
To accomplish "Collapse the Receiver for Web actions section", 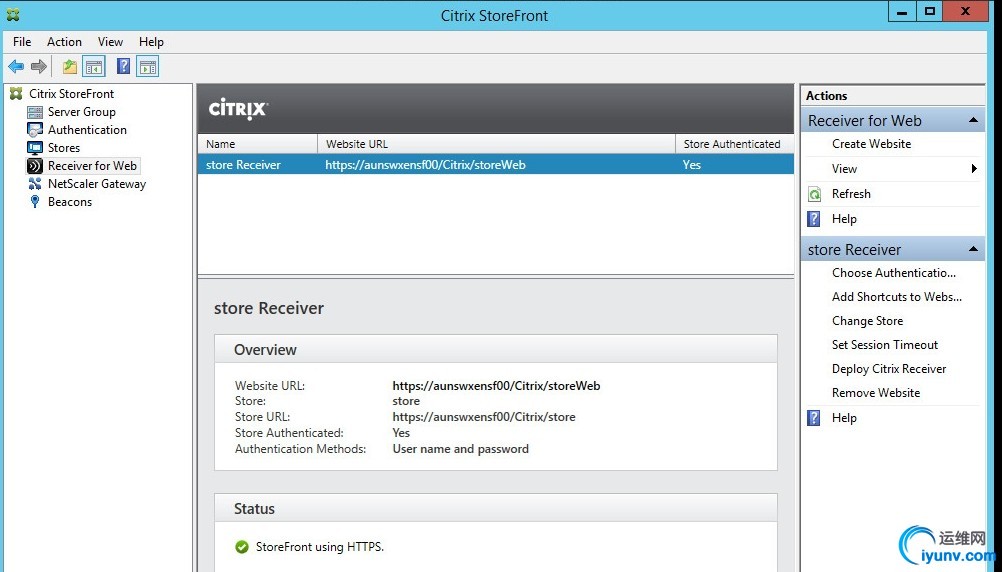I will click(x=973, y=120).
